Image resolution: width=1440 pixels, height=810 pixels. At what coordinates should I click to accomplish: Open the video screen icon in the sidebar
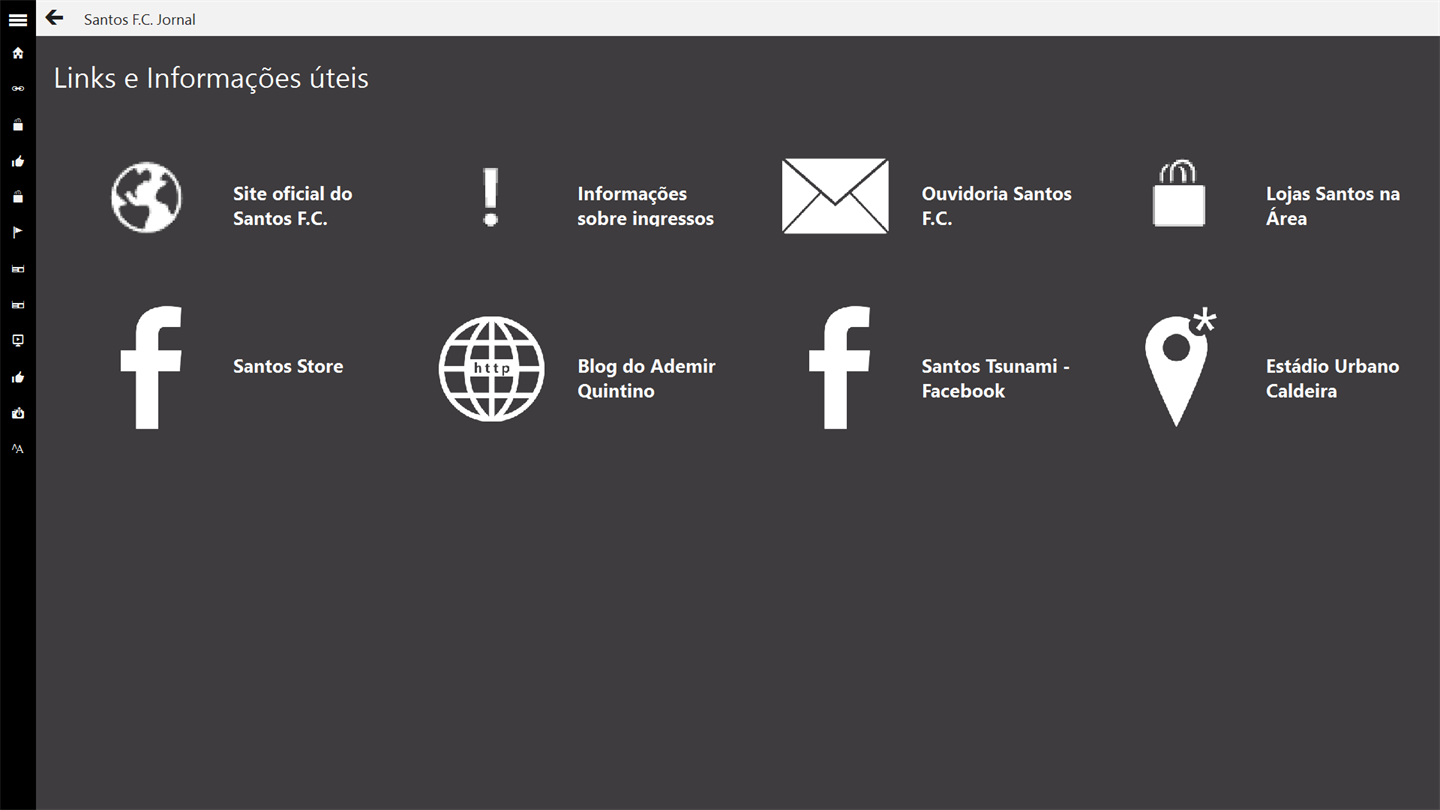[18, 341]
